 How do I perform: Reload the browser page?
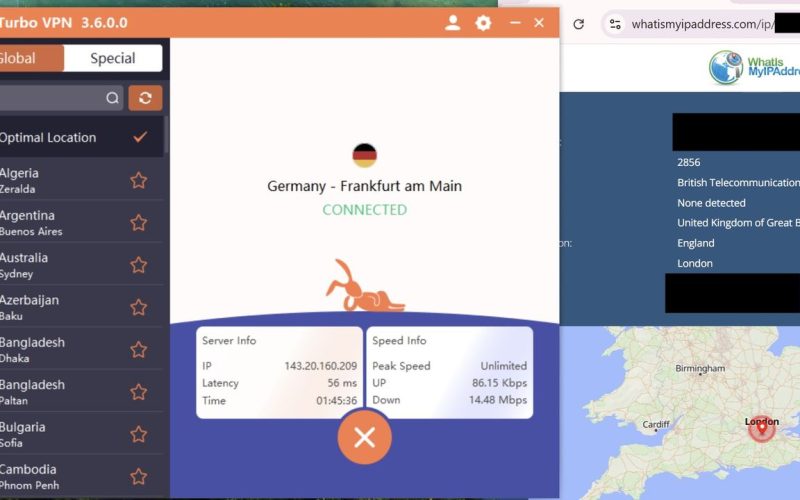(579, 24)
